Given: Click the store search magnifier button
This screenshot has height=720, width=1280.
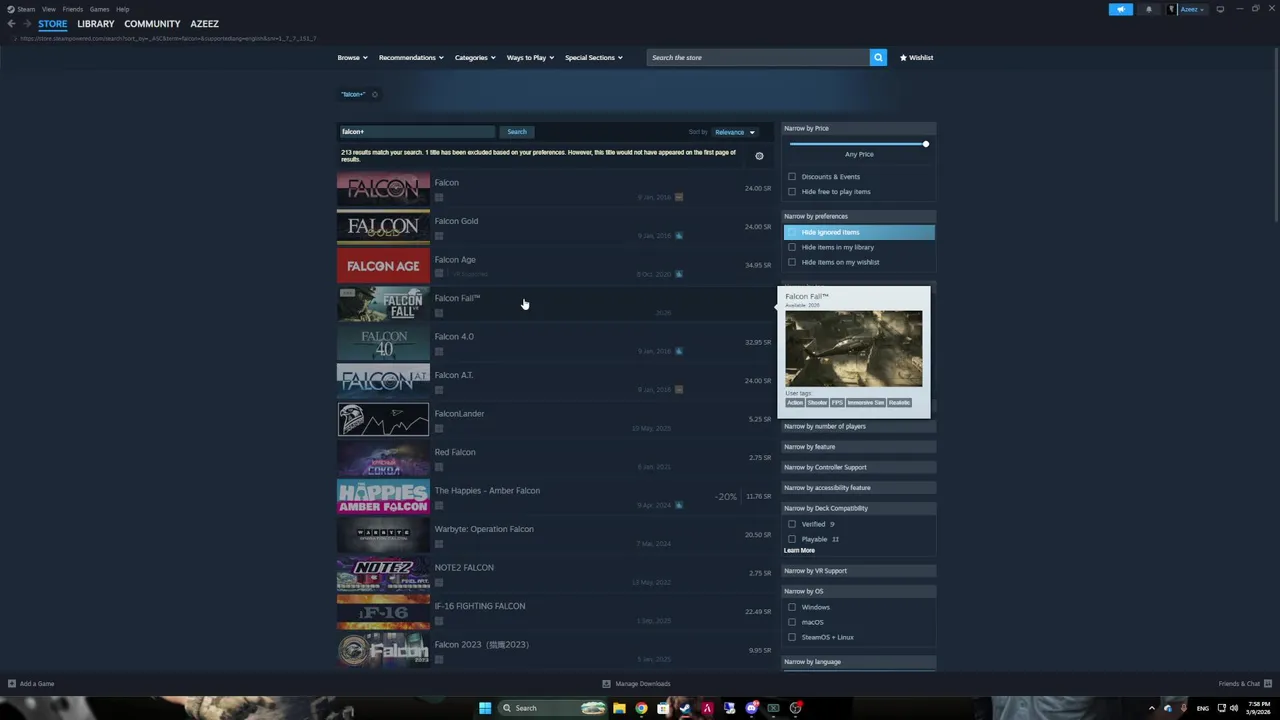Looking at the screenshot, I should point(878,57).
